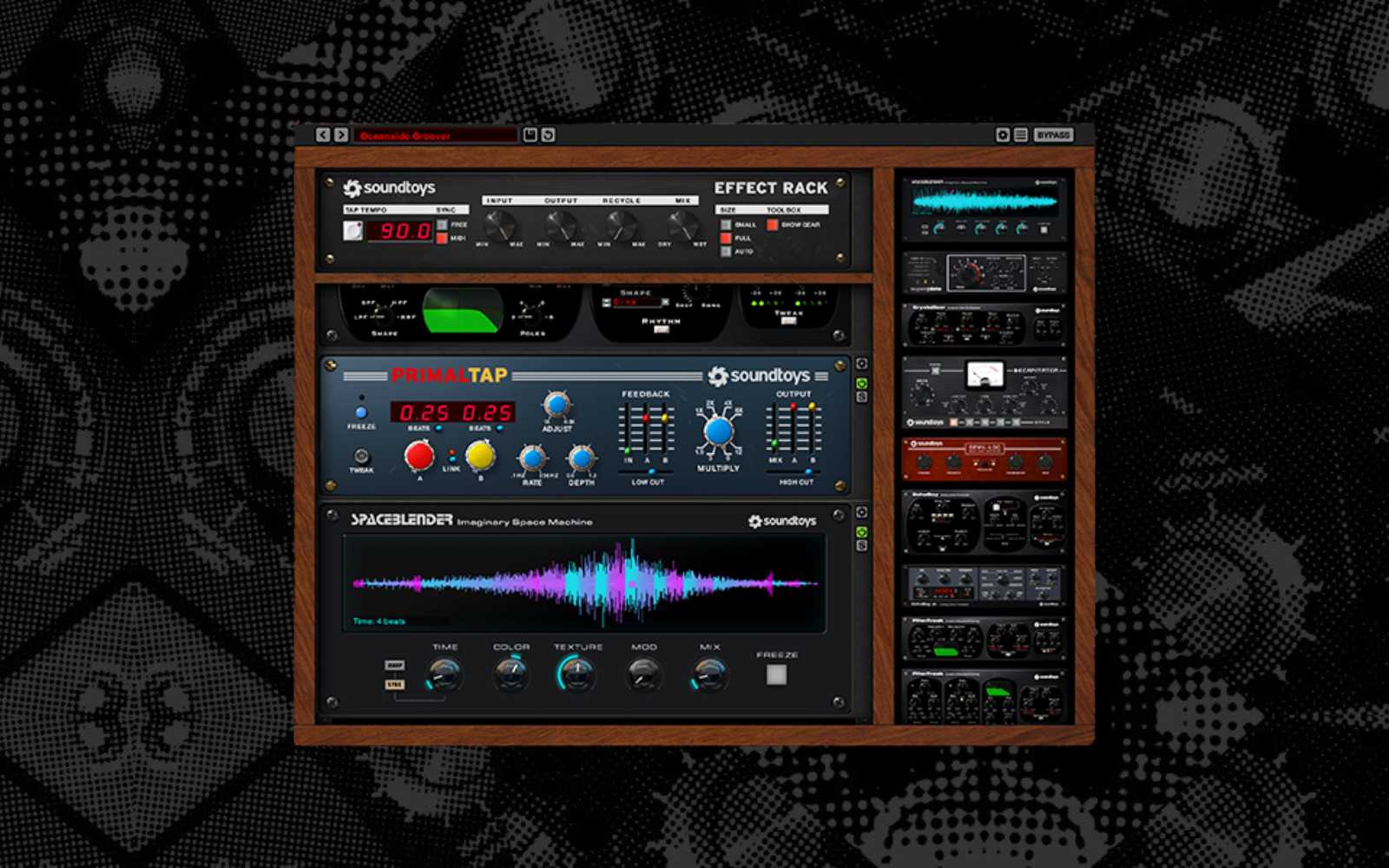Open the PrimalTap TWEAK panel button
Viewport: 1389px width, 868px height.
[361, 456]
